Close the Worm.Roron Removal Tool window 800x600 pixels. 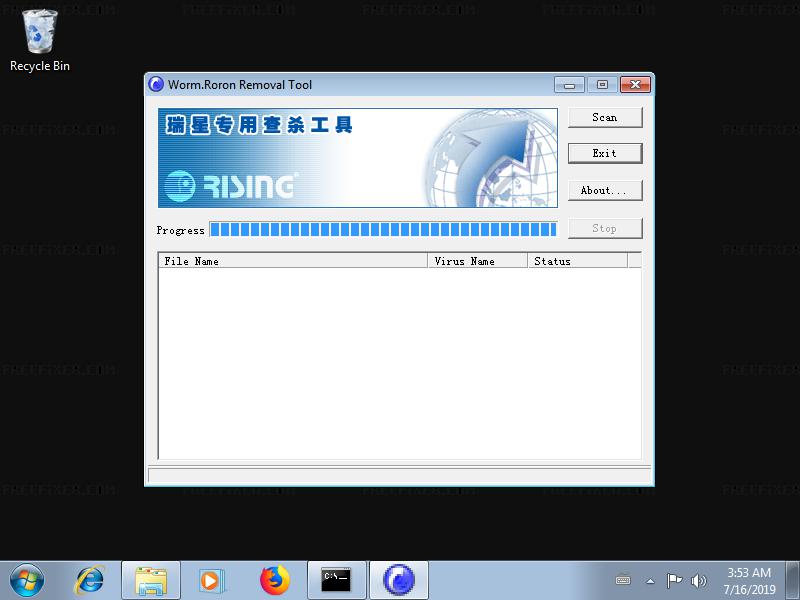click(x=635, y=85)
